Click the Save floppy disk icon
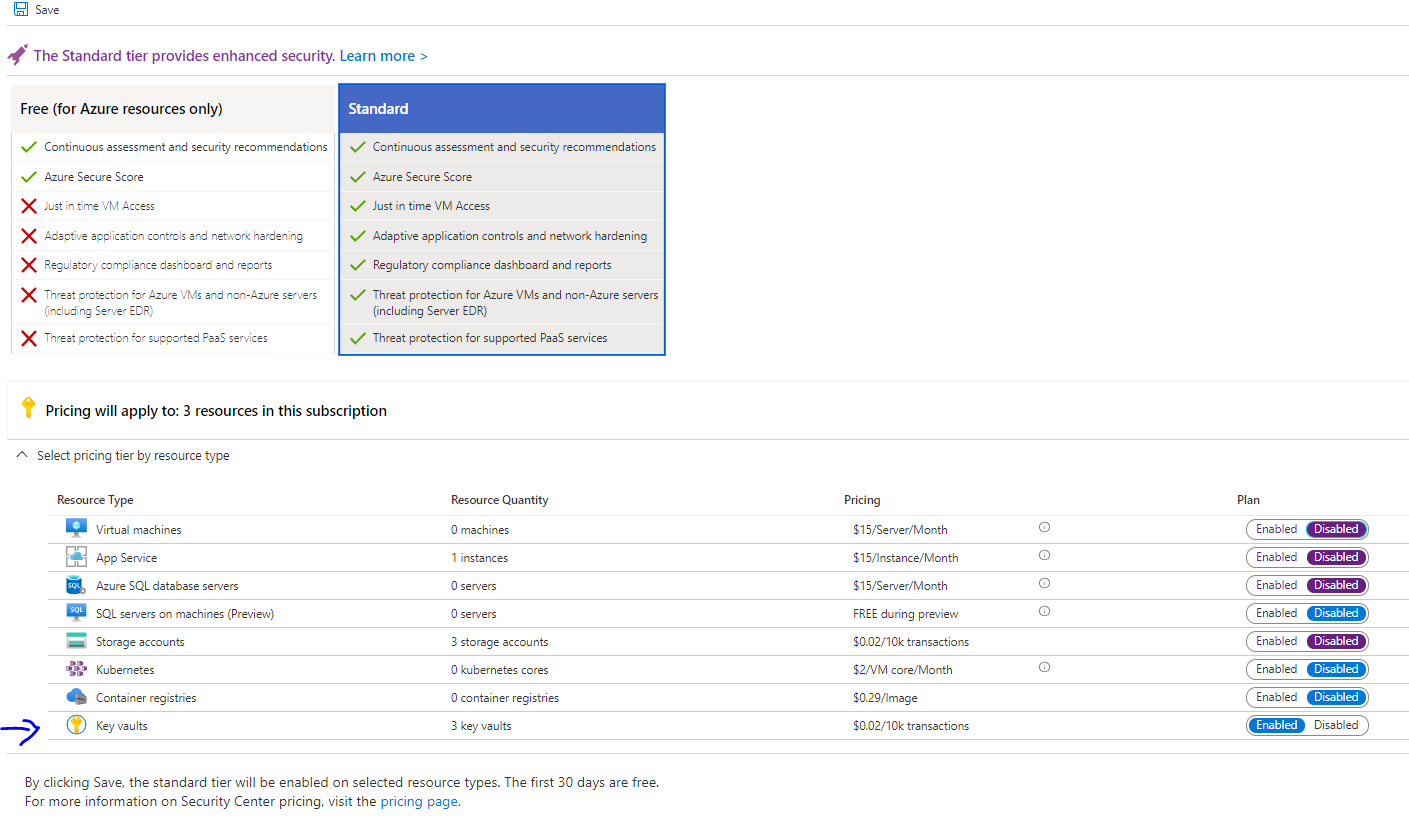This screenshot has width=1409, height=826. (21, 9)
